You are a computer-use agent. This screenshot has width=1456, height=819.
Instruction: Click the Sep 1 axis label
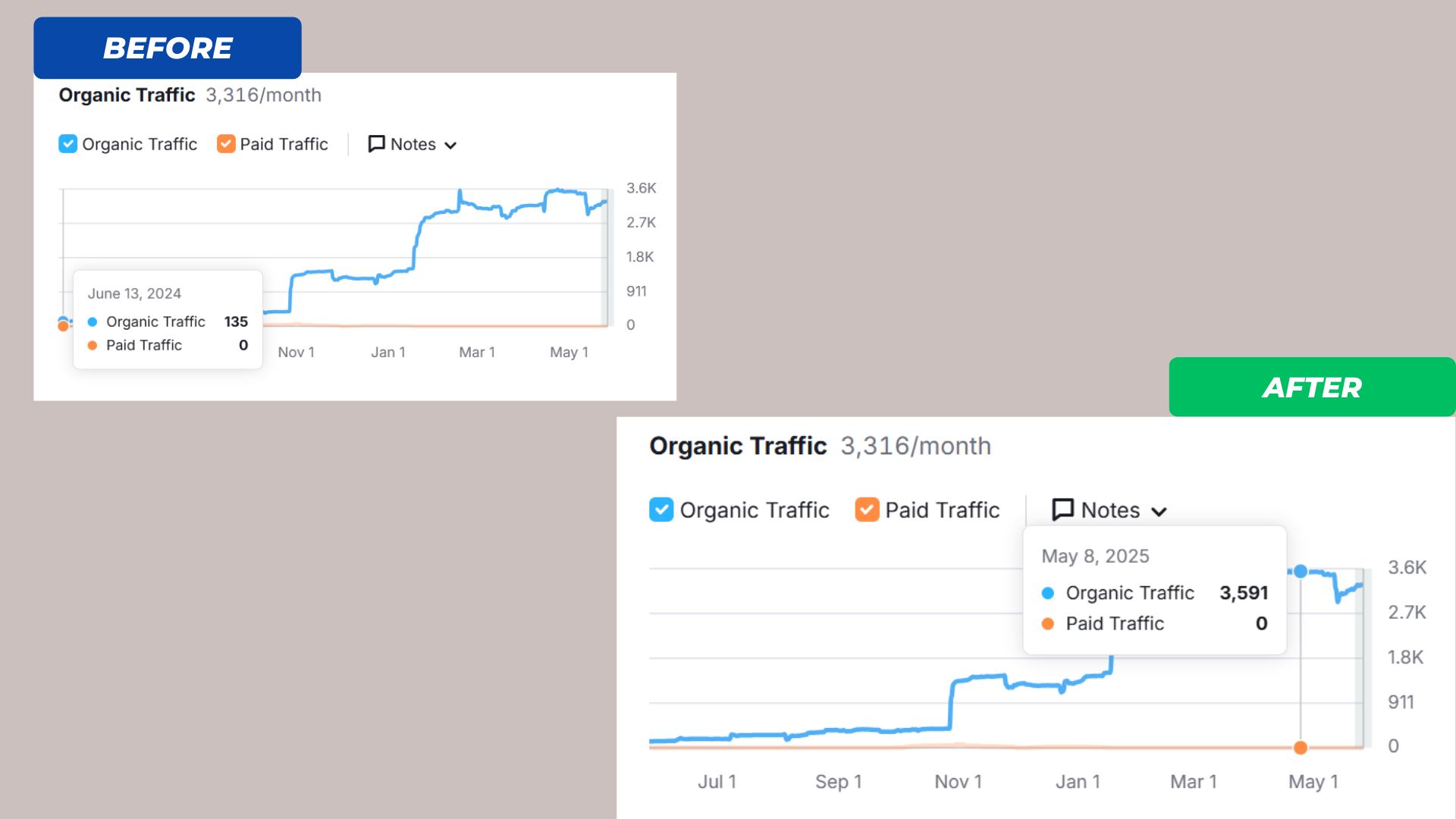point(838,782)
